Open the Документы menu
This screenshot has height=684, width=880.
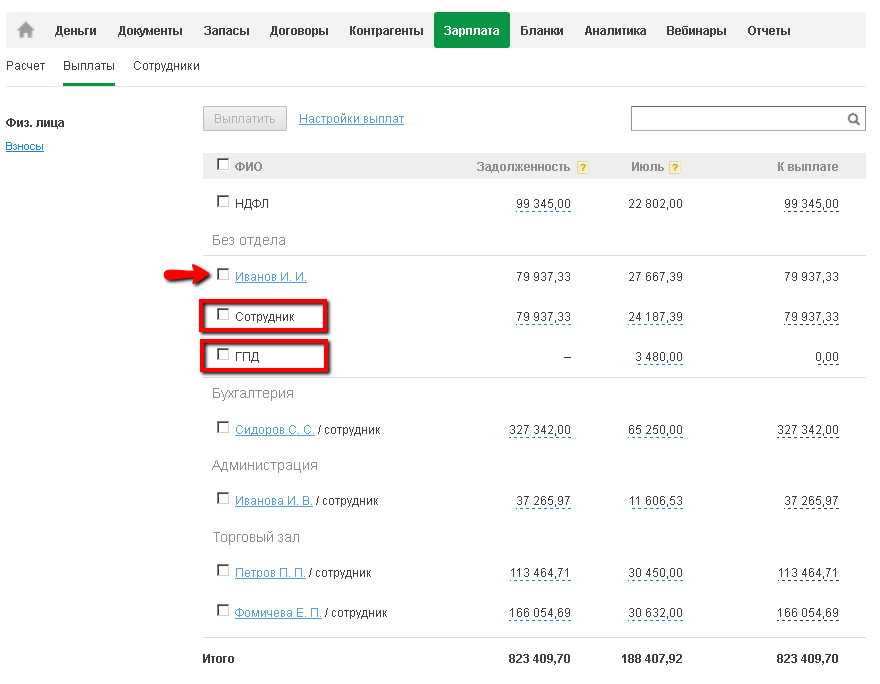point(150,31)
